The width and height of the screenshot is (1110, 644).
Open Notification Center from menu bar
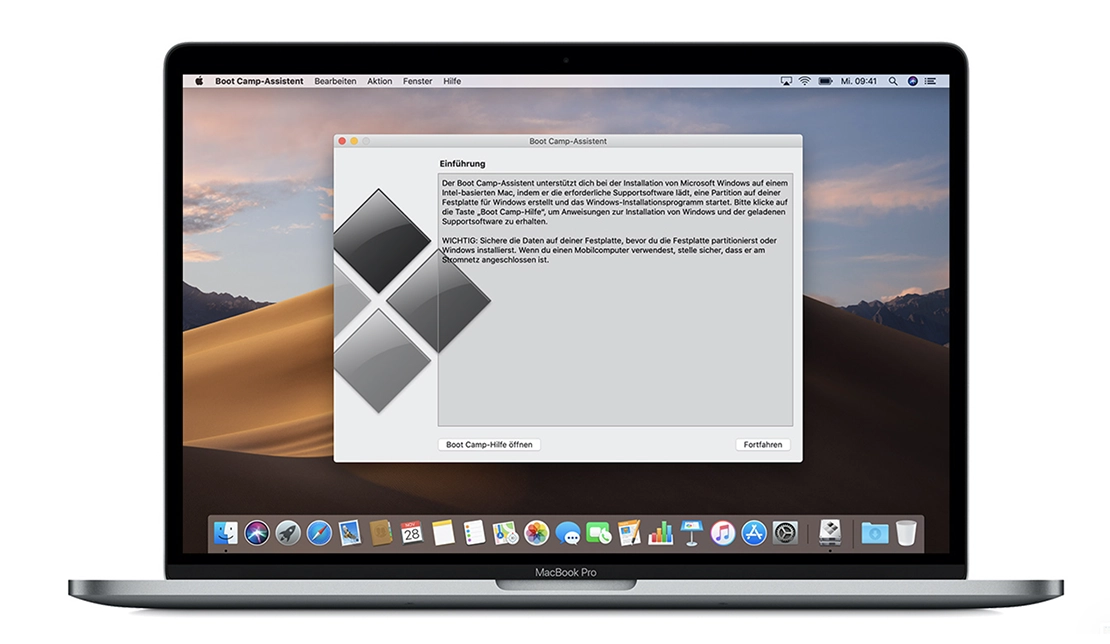click(931, 81)
